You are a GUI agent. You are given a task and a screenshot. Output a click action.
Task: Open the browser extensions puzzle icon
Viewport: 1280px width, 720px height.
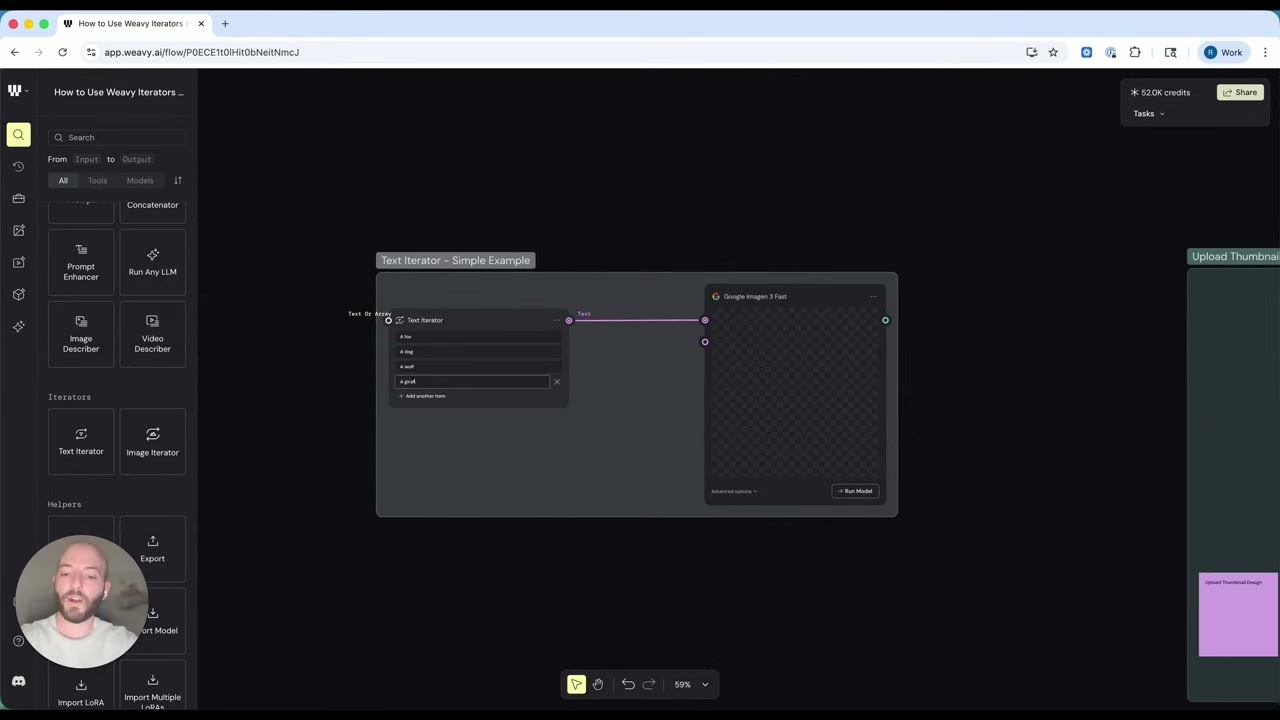pos(1135,52)
